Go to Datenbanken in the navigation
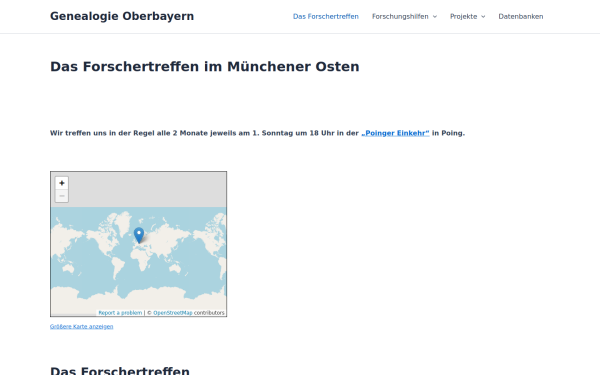600x375 pixels. (x=521, y=16)
